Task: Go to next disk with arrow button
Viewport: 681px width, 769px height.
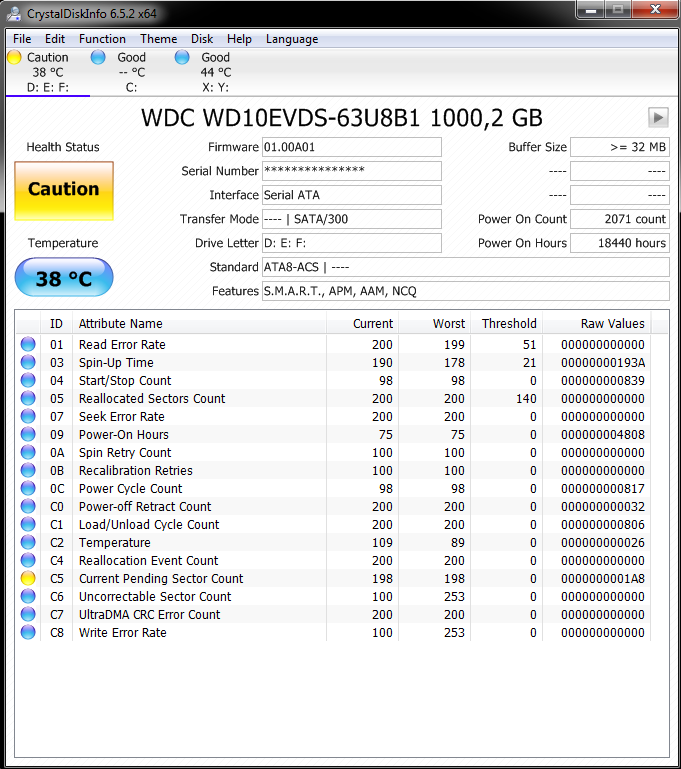Action: coord(658,118)
